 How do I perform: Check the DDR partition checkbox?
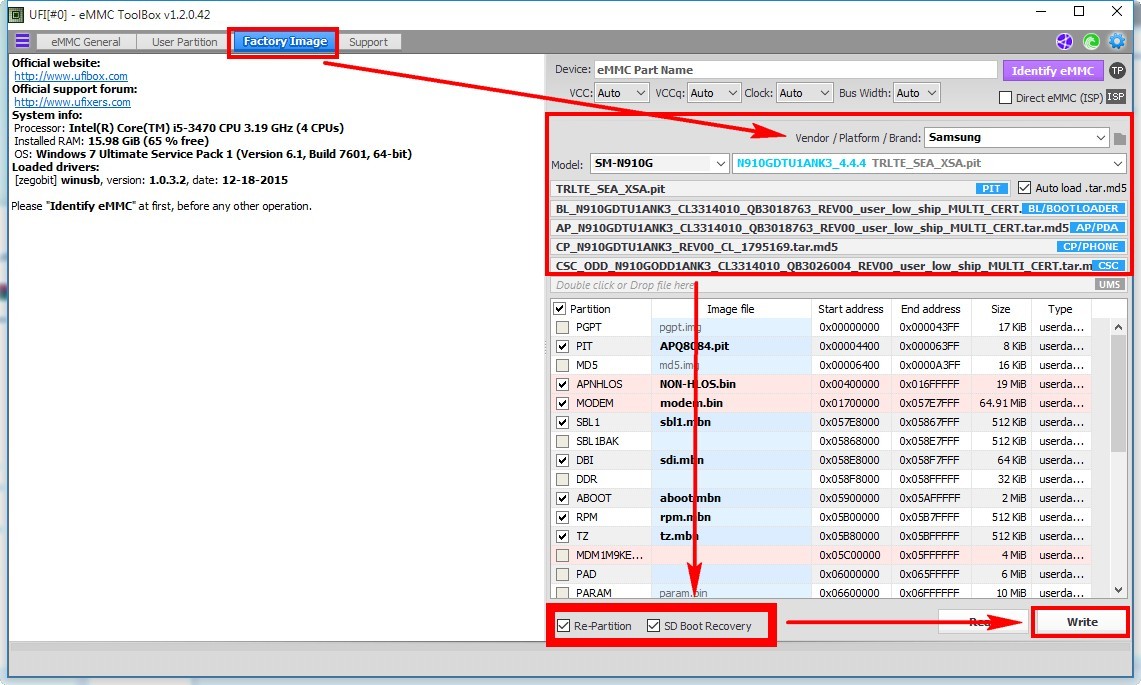562,480
